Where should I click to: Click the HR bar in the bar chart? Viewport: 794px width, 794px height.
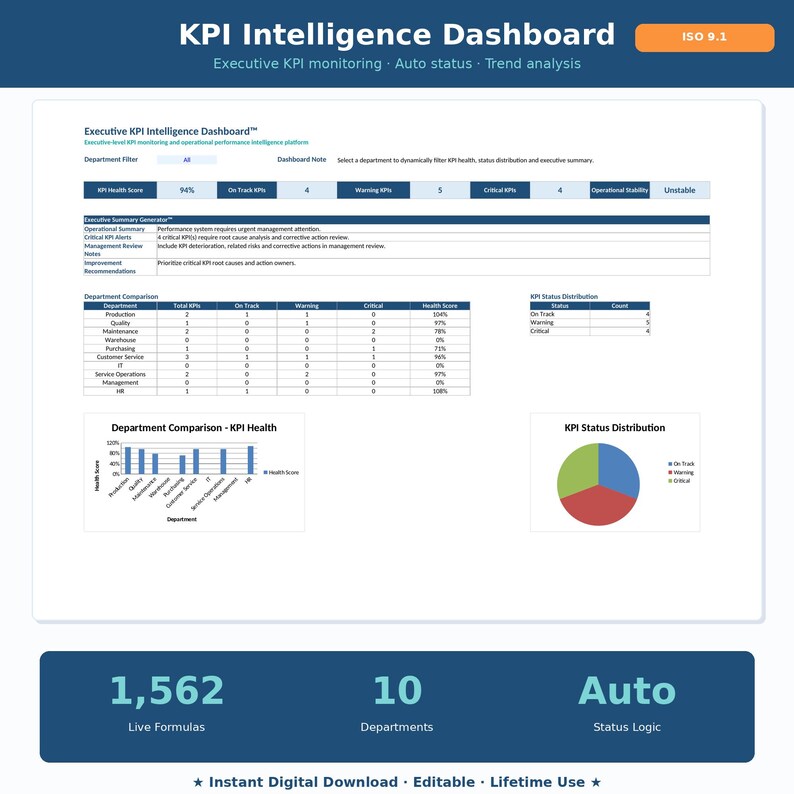click(250, 460)
